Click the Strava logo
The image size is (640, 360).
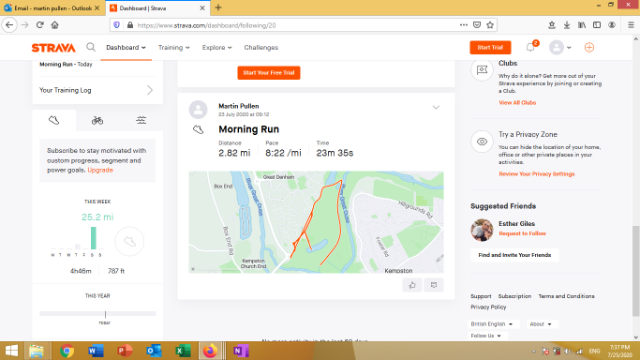click(x=53, y=48)
